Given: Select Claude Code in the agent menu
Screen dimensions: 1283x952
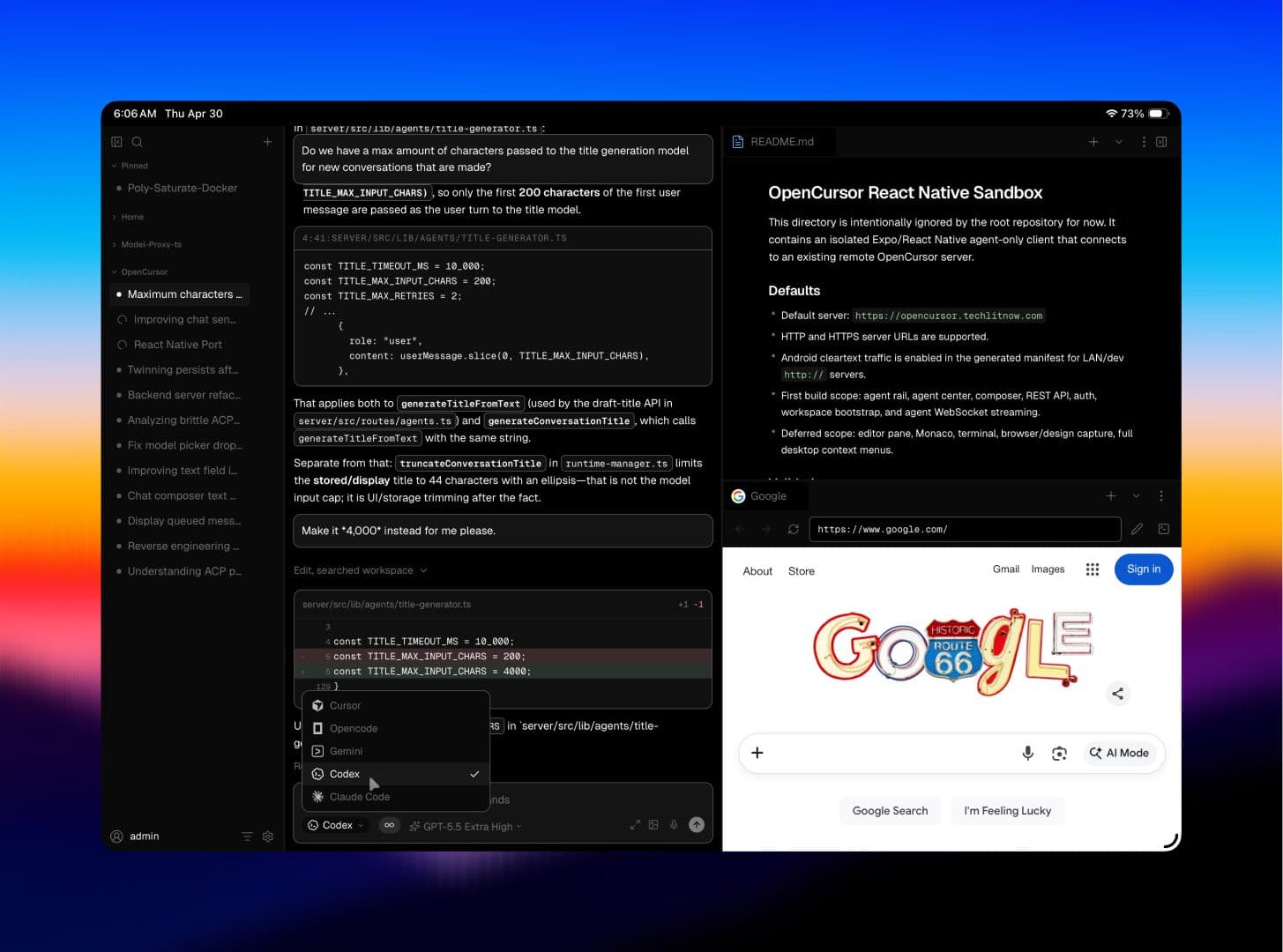Looking at the screenshot, I should 396,797.
